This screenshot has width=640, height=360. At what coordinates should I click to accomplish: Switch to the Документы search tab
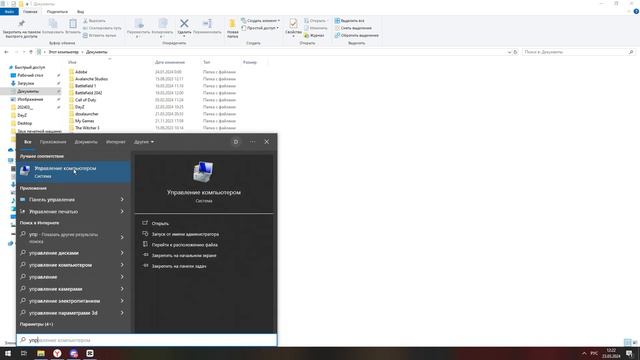(86, 142)
